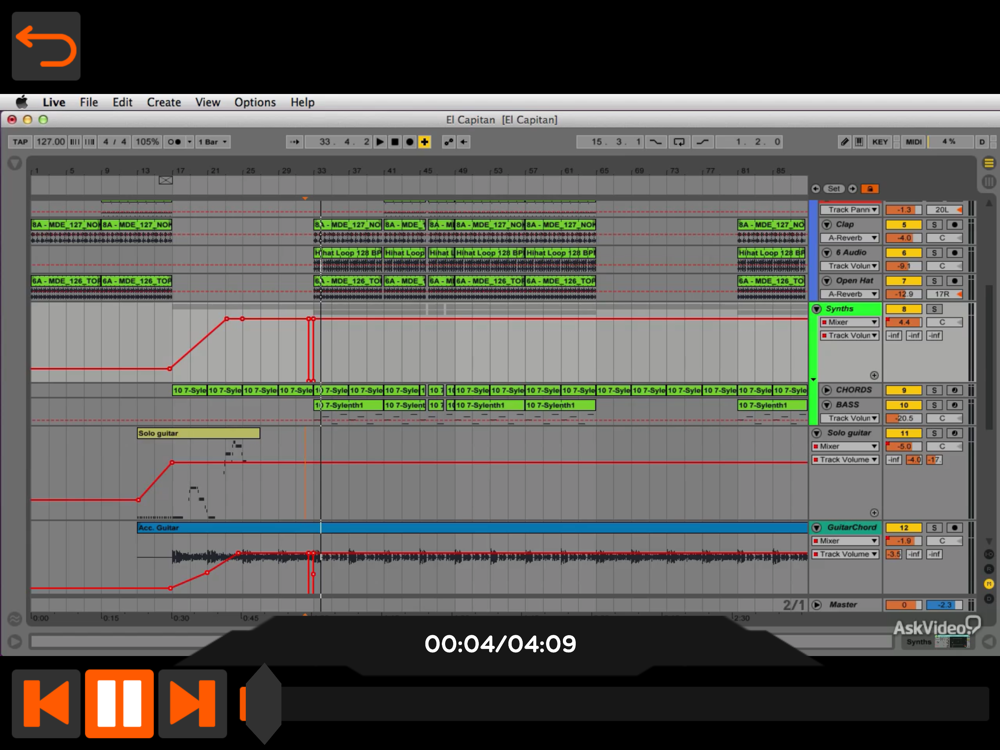Open the 1 Bar quantization dropdown
This screenshot has height=750, width=1000.
(213, 142)
